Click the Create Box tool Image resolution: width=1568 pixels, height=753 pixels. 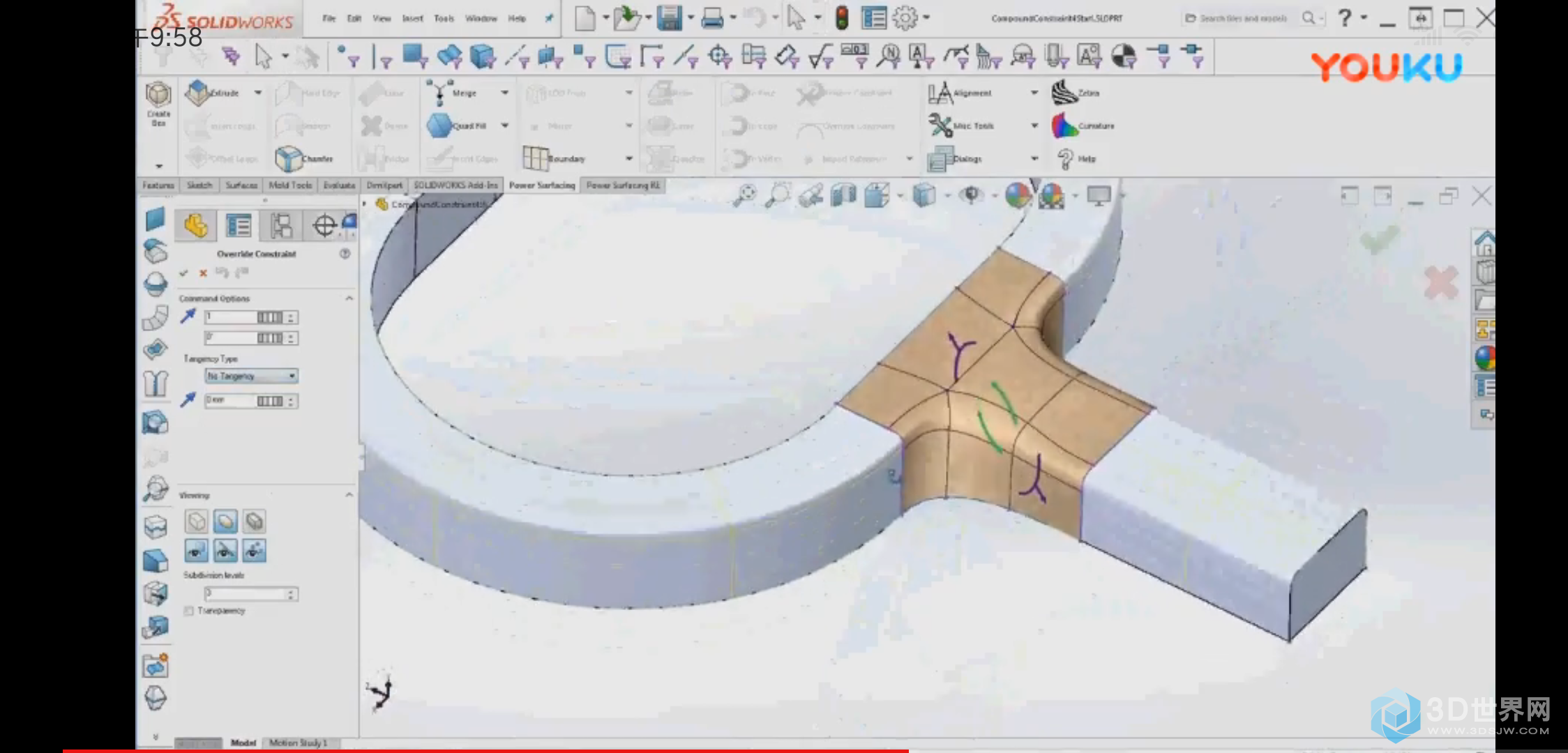[158, 104]
